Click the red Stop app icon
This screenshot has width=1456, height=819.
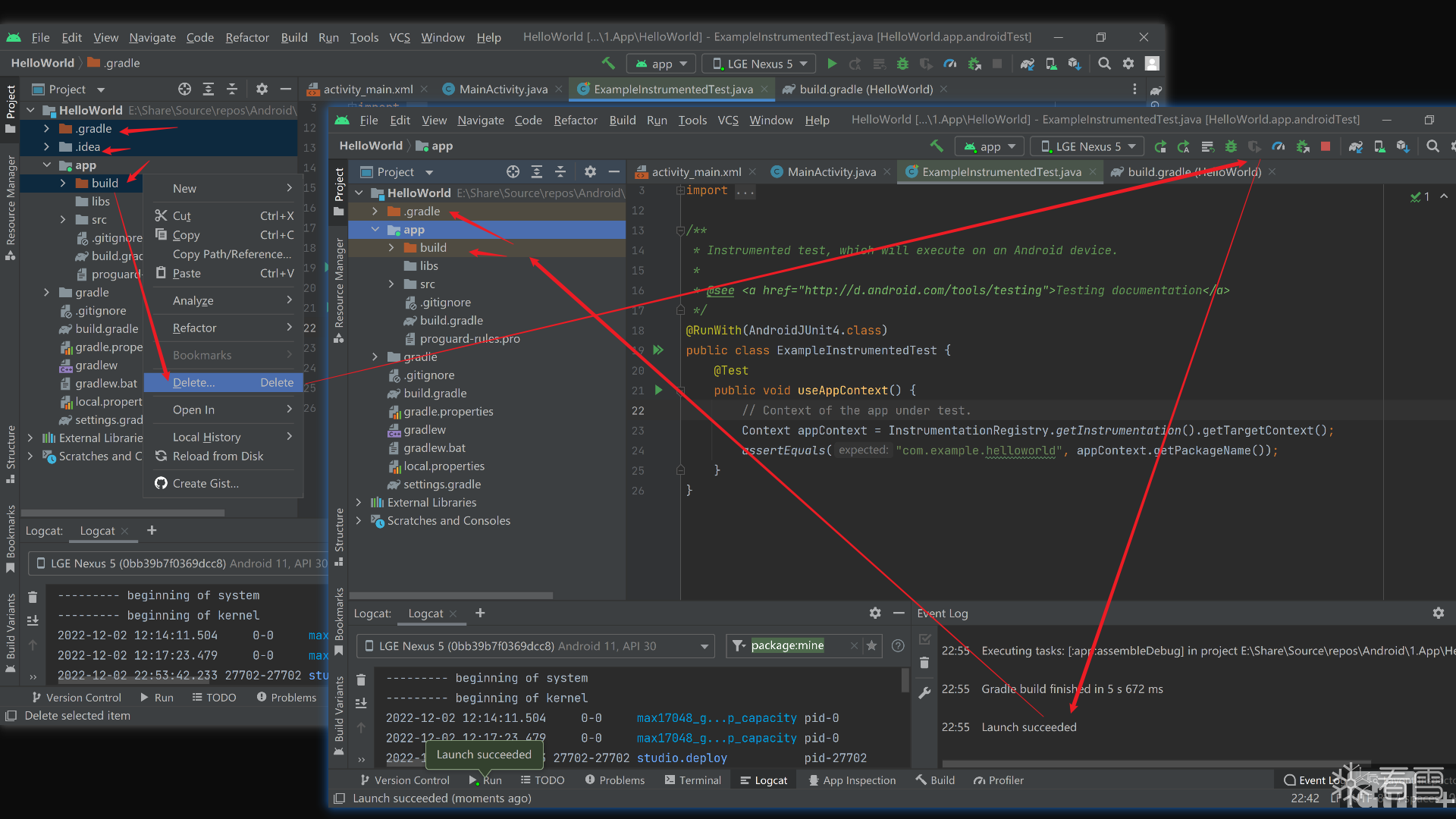pyautogui.click(x=1326, y=146)
